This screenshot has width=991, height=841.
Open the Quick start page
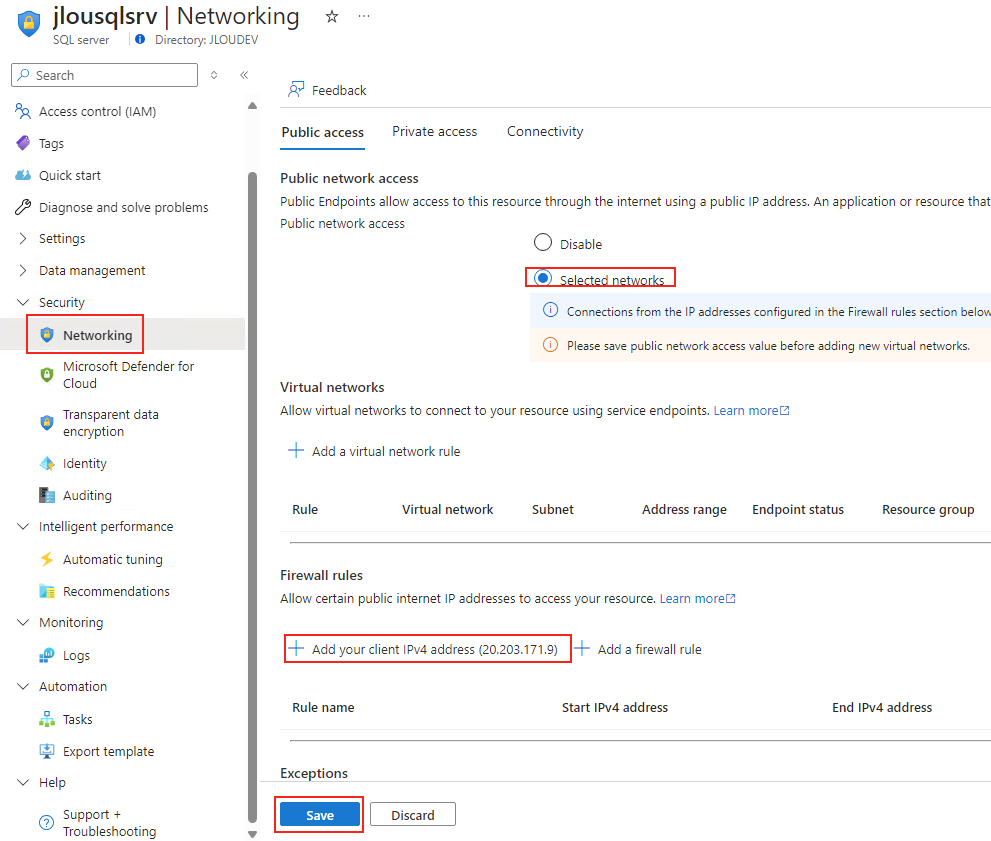pyautogui.click(x=70, y=175)
